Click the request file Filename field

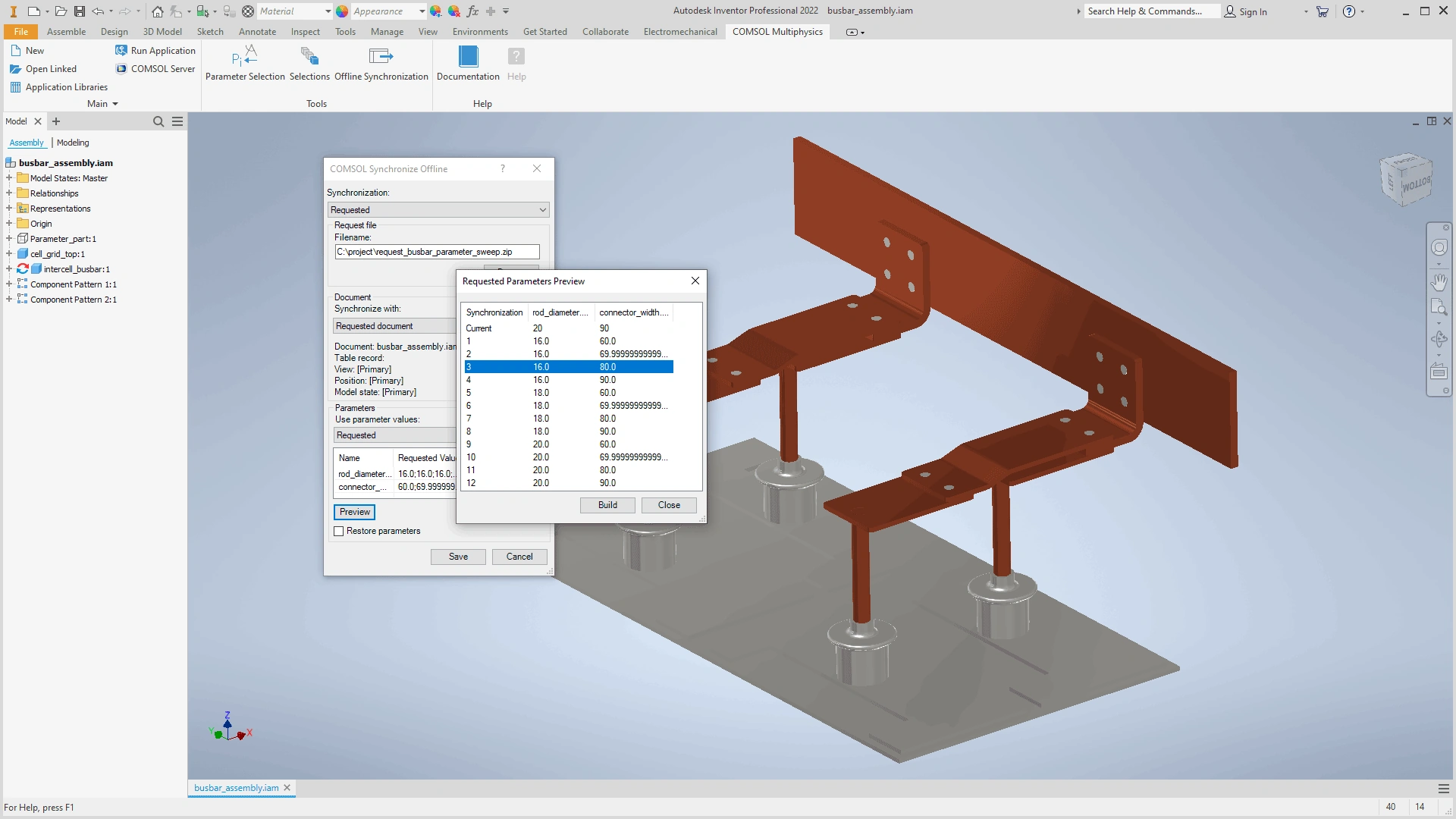pos(437,252)
